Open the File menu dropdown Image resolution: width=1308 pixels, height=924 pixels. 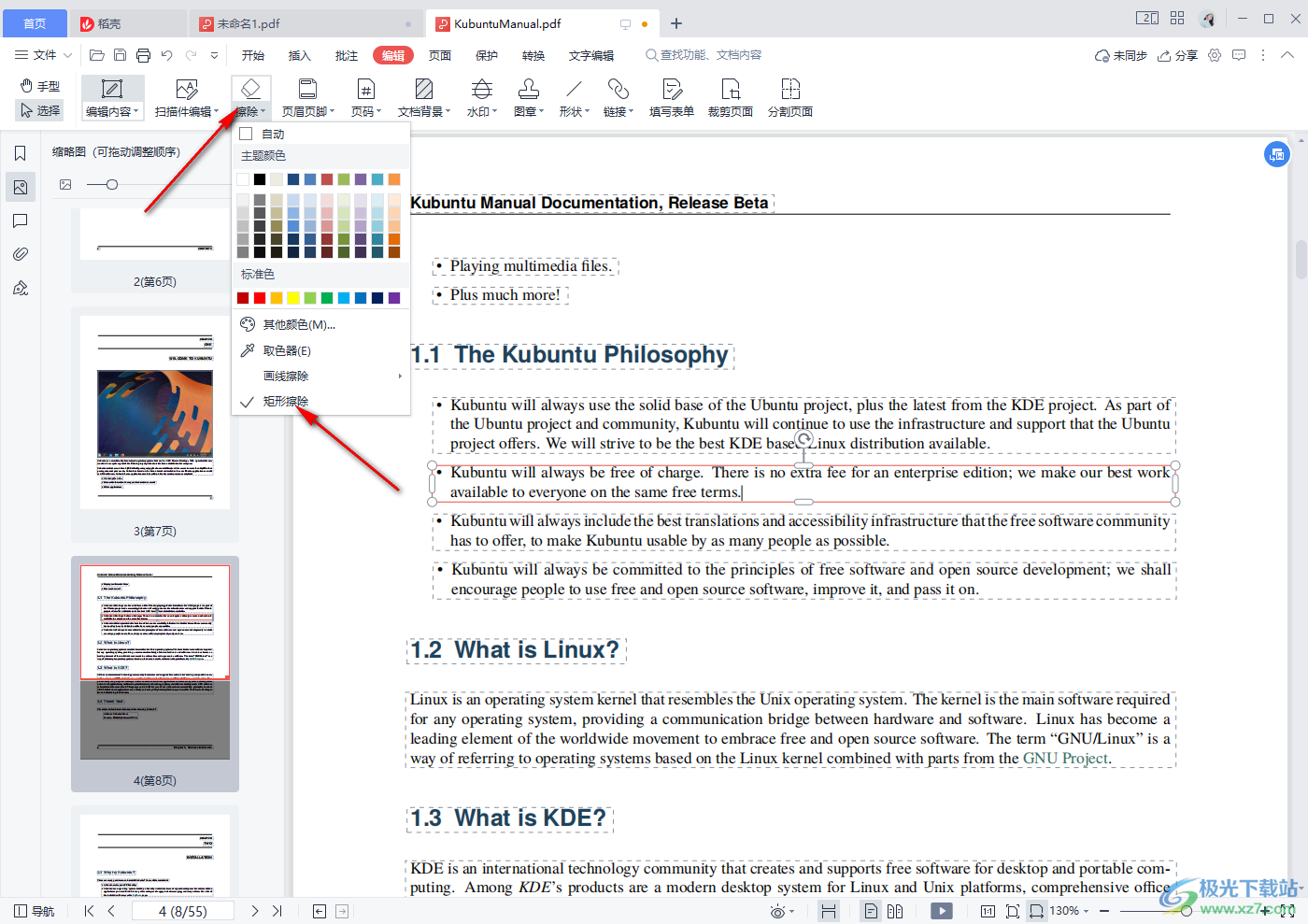tap(43, 56)
